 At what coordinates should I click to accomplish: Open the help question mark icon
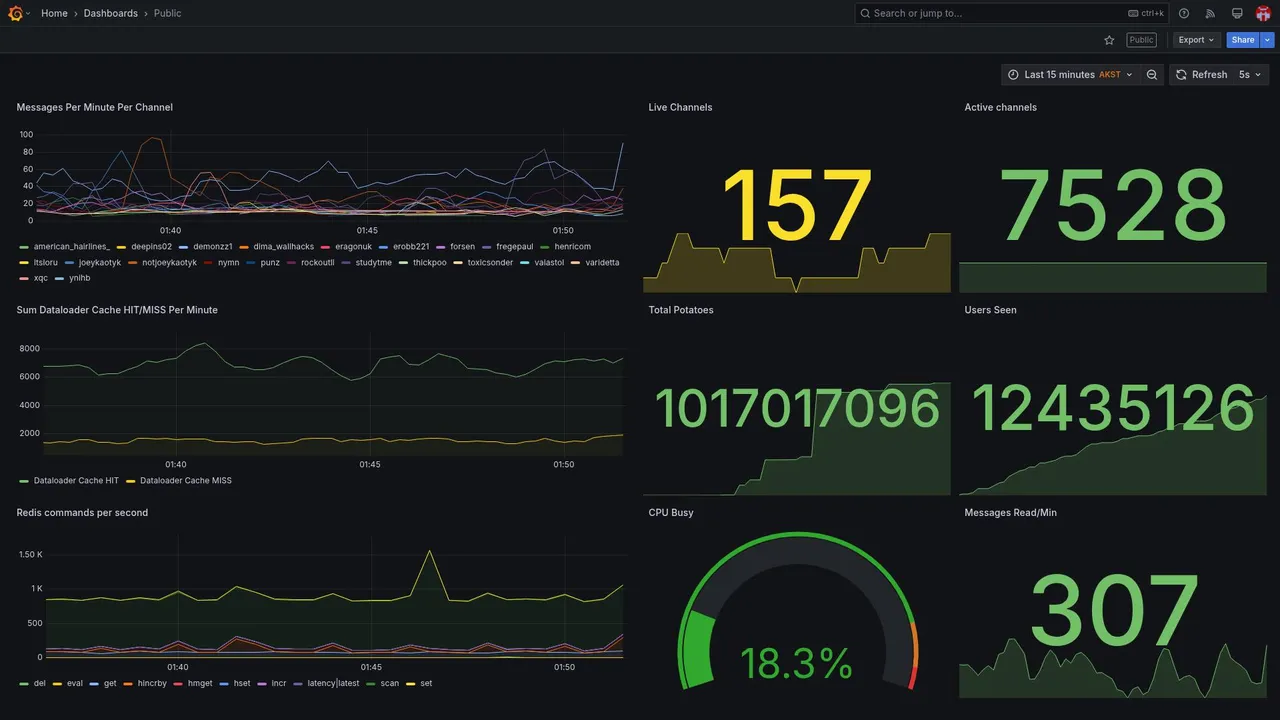pos(1184,13)
